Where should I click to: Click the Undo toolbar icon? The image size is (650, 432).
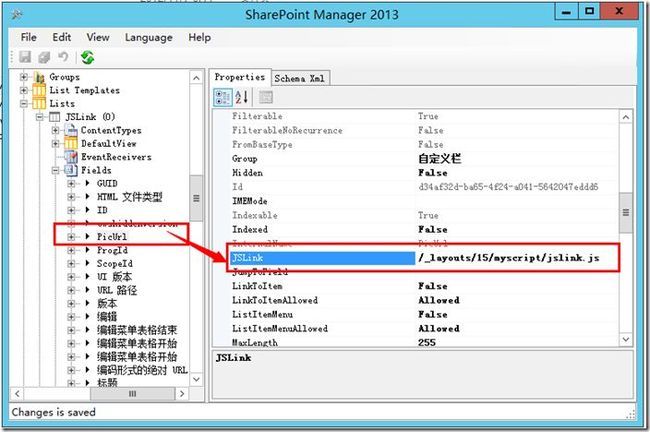63,56
